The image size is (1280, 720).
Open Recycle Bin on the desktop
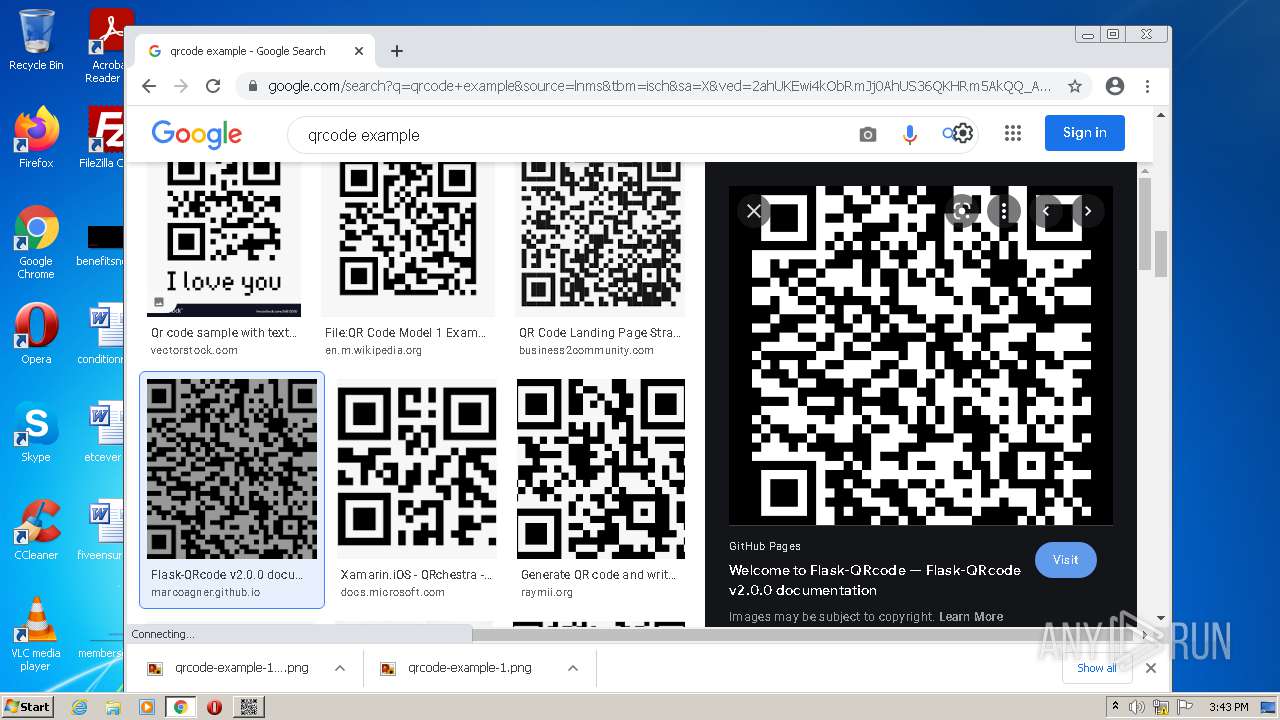(x=36, y=41)
